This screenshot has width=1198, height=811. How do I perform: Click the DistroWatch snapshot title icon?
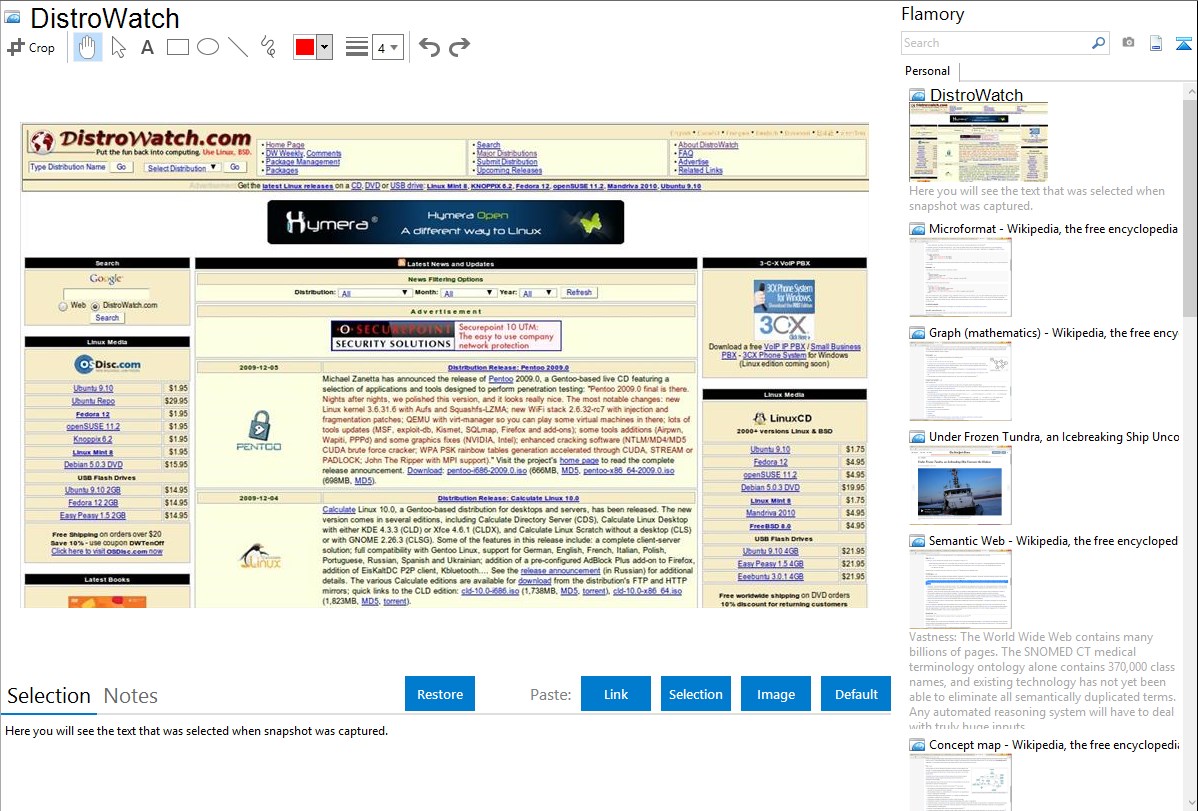[12, 17]
